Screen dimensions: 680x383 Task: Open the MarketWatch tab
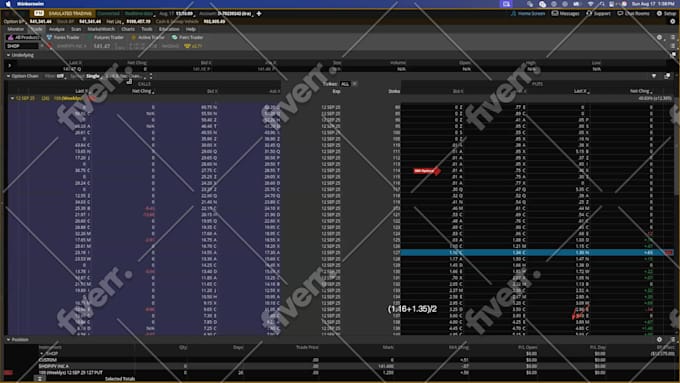point(101,29)
